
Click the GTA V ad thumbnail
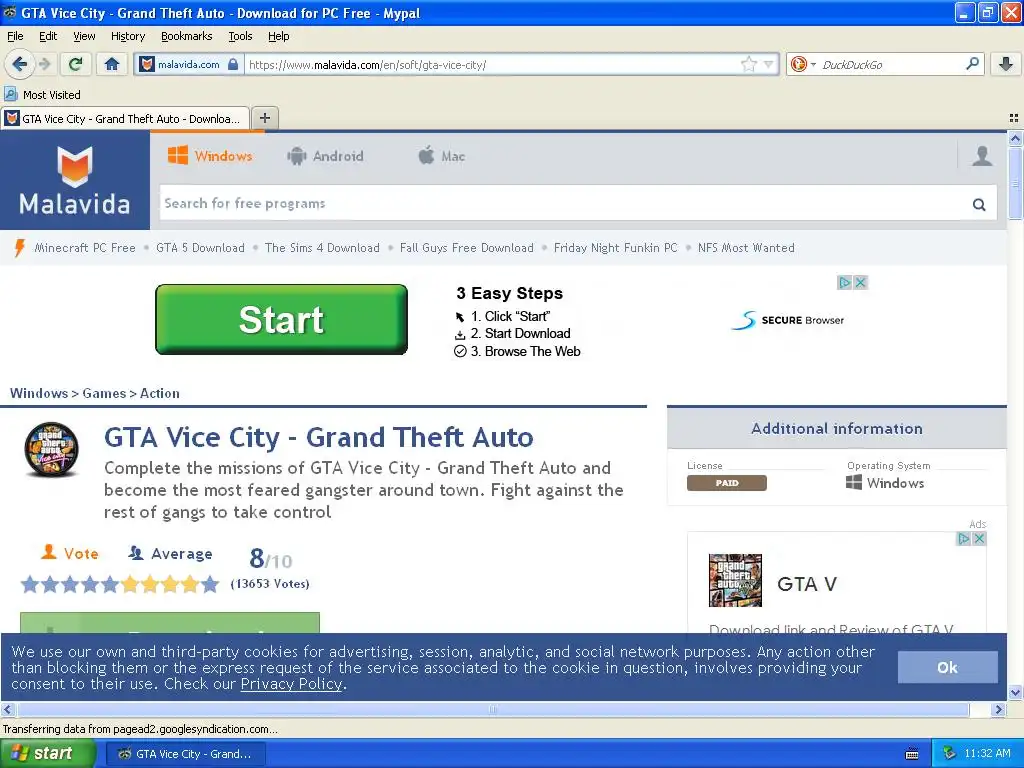tap(735, 580)
